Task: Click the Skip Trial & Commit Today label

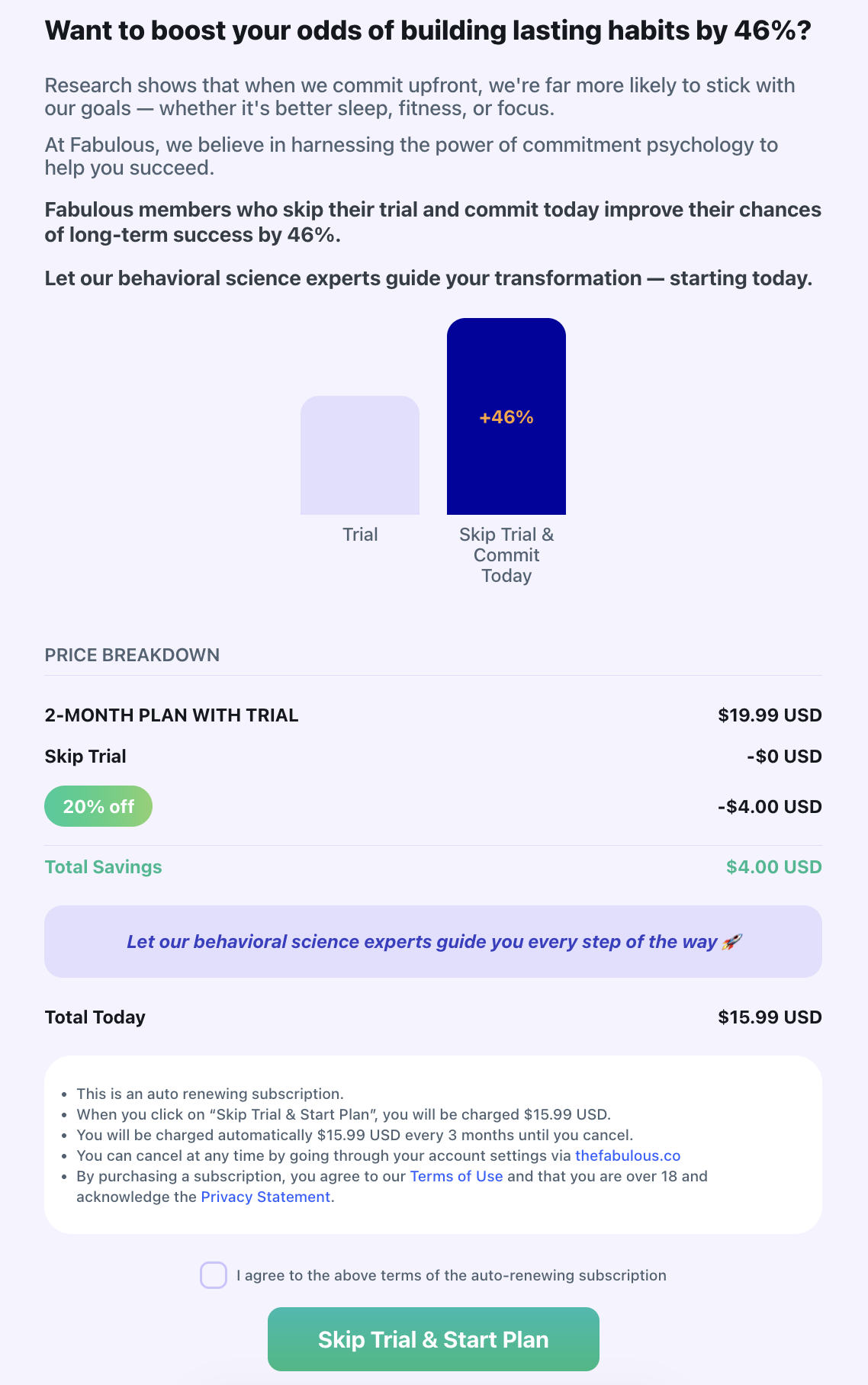Action: [506, 555]
